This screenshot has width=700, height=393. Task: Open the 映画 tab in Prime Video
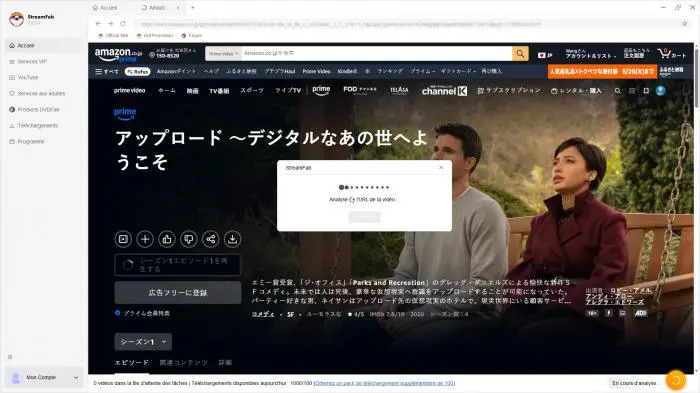click(x=192, y=91)
